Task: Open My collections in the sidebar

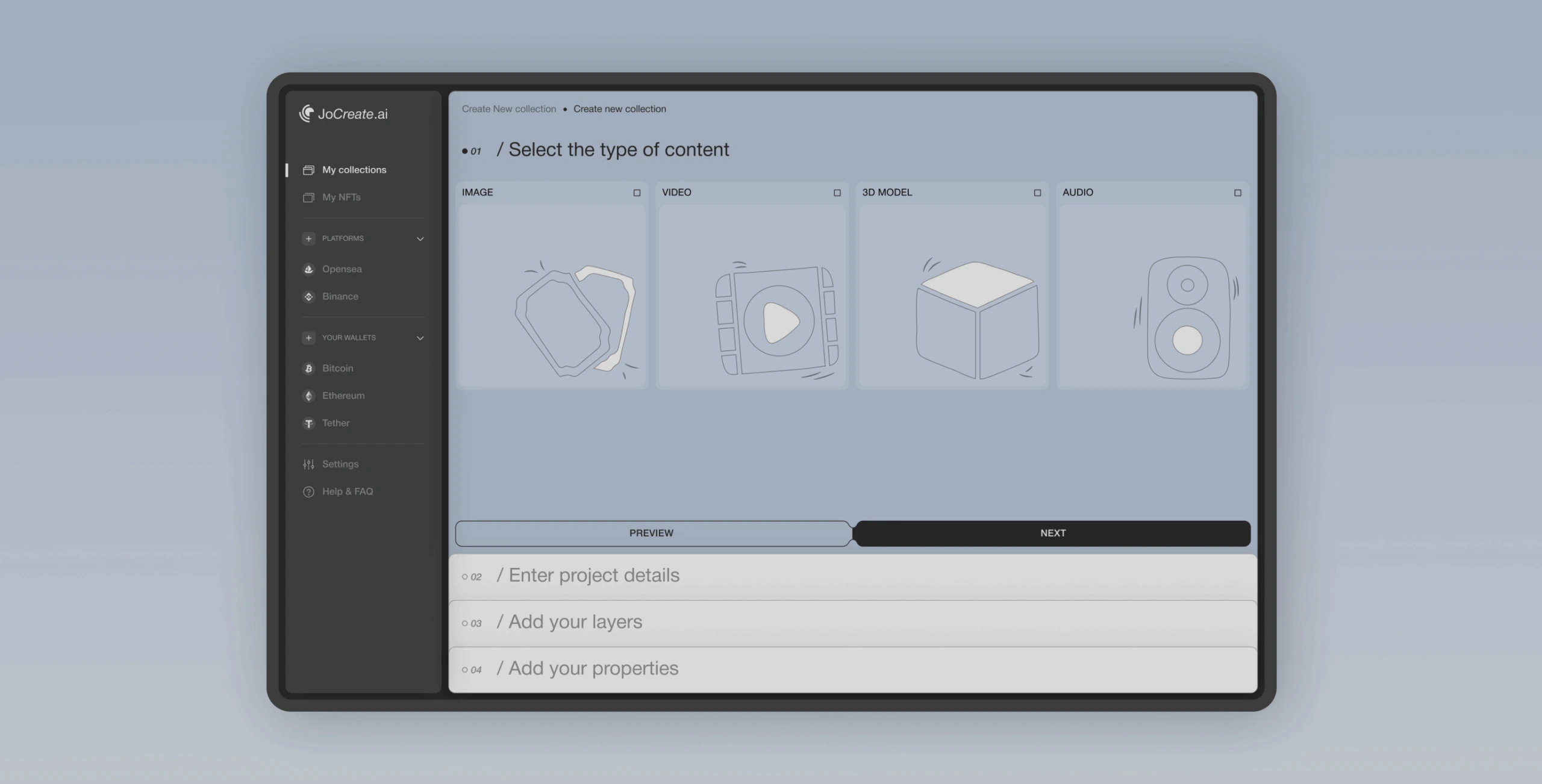Action: (354, 169)
